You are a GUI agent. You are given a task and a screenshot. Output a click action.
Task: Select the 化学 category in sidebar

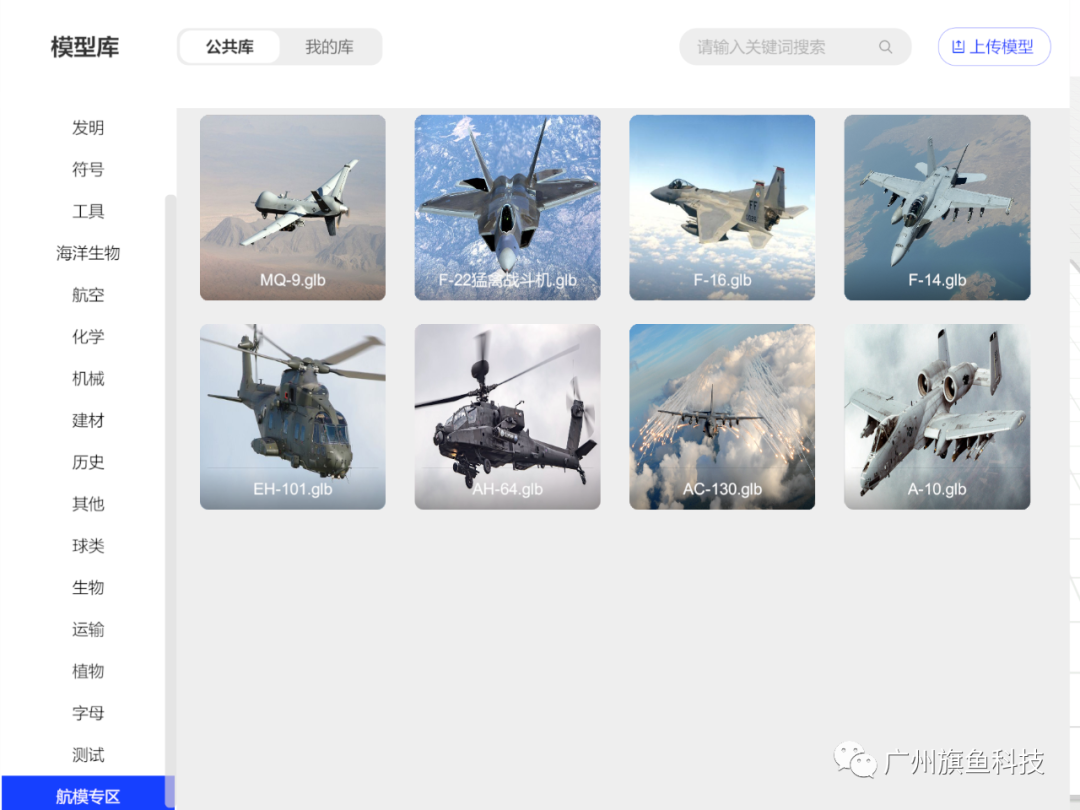click(x=88, y=337)
